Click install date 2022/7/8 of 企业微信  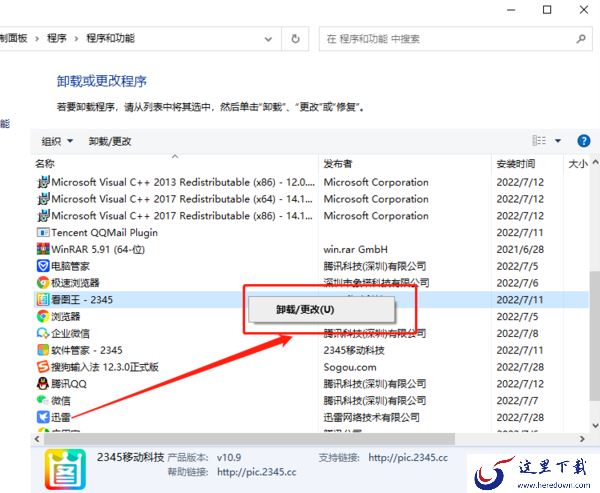[x=517, y=333]
